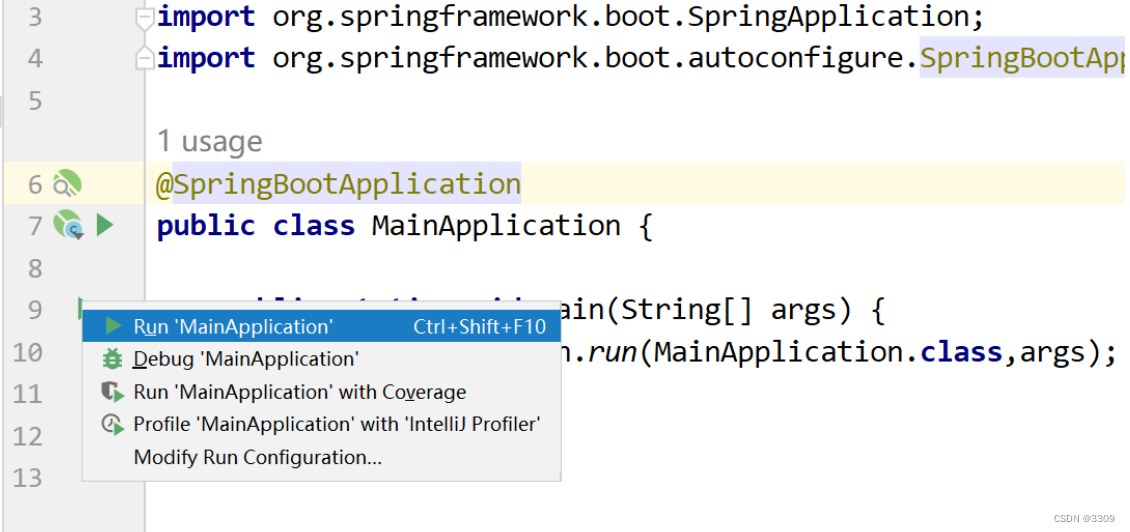1130x532 pixels.
Task: Click the Profiler icon in menu
Action: [112, 425]
